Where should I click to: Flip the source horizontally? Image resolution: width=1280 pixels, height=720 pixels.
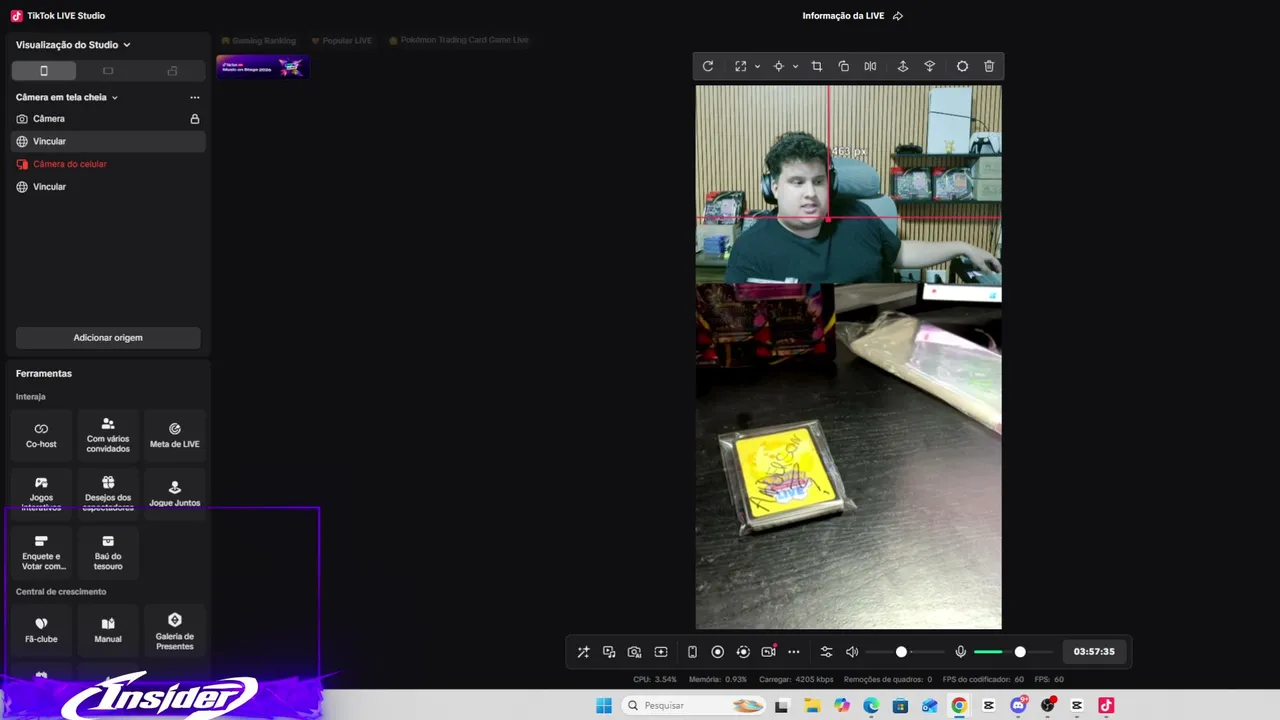point(870,66)
